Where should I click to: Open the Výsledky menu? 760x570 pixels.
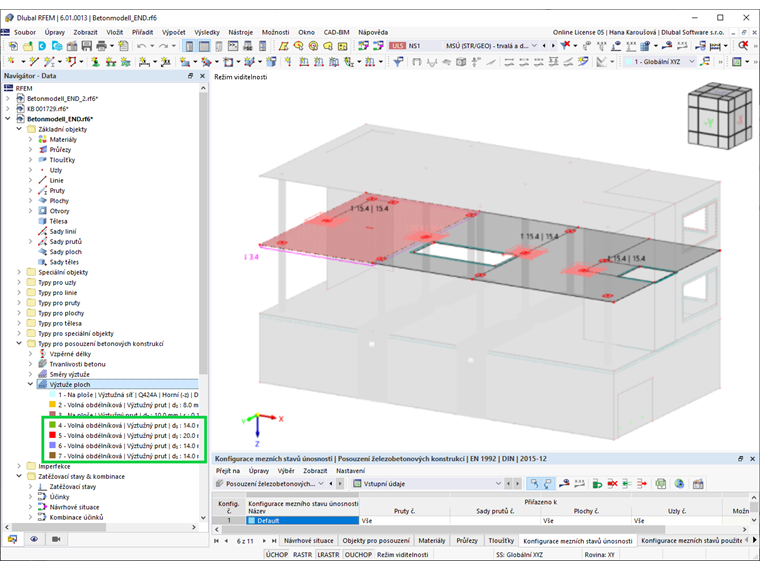point(207,32)
